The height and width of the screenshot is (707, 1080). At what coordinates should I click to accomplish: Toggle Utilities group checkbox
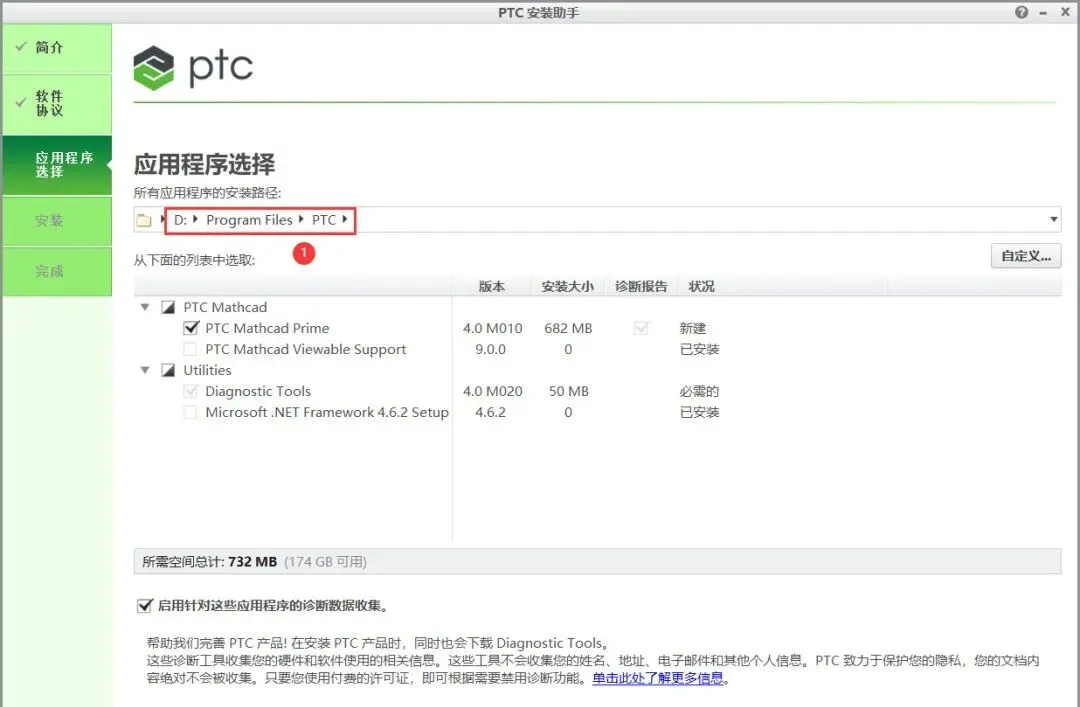click(x=168, y=370)
